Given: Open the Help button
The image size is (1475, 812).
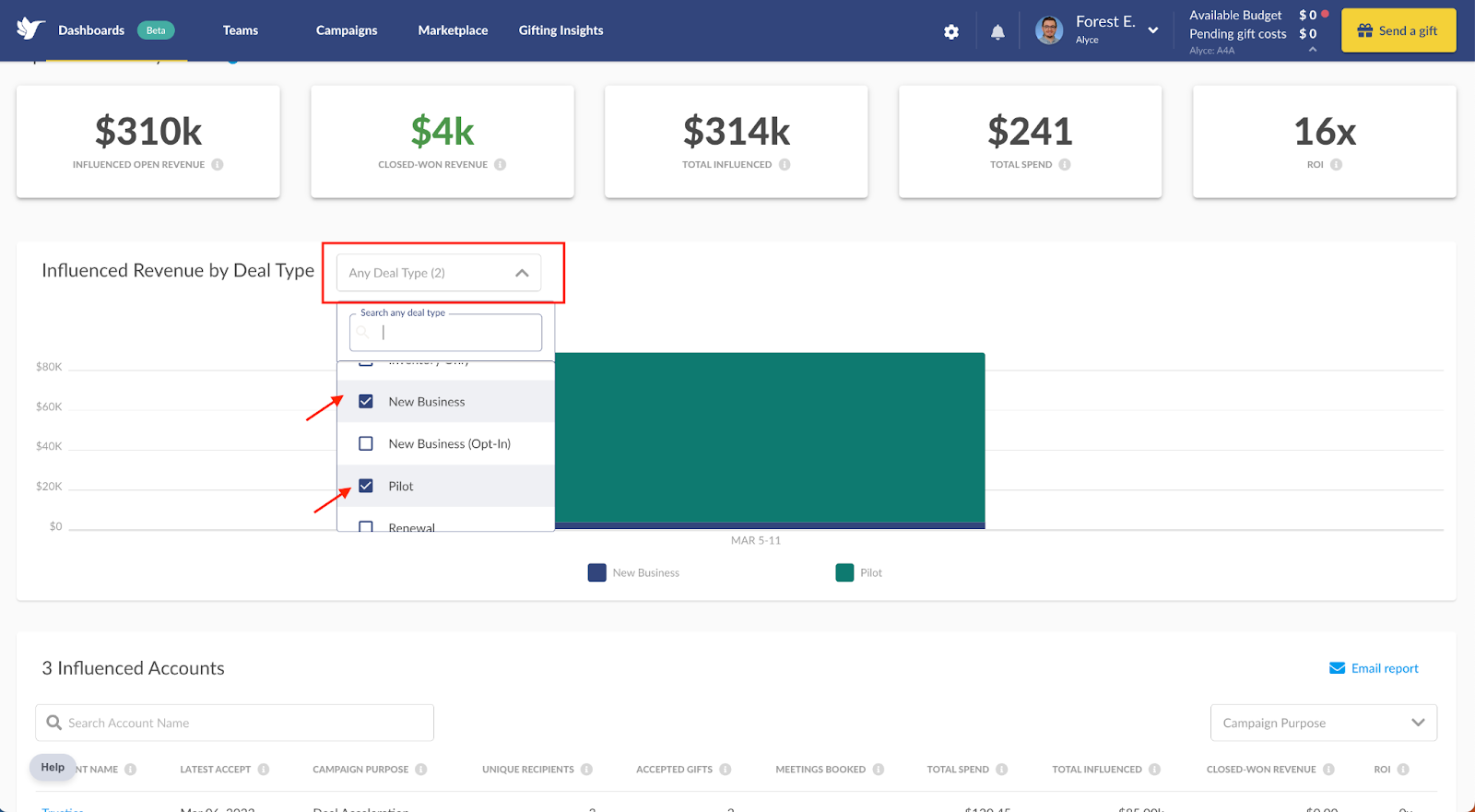Looking at the screenshot, I should (53, 767).
